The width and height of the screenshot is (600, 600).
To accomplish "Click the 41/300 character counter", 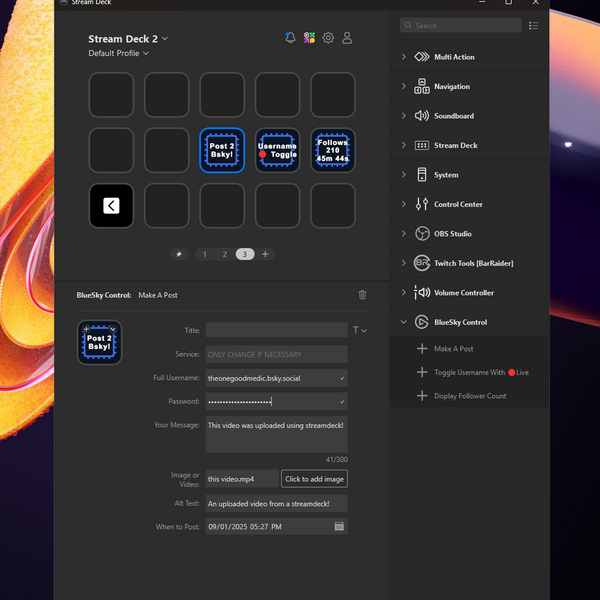I will (x=337, y=460).
